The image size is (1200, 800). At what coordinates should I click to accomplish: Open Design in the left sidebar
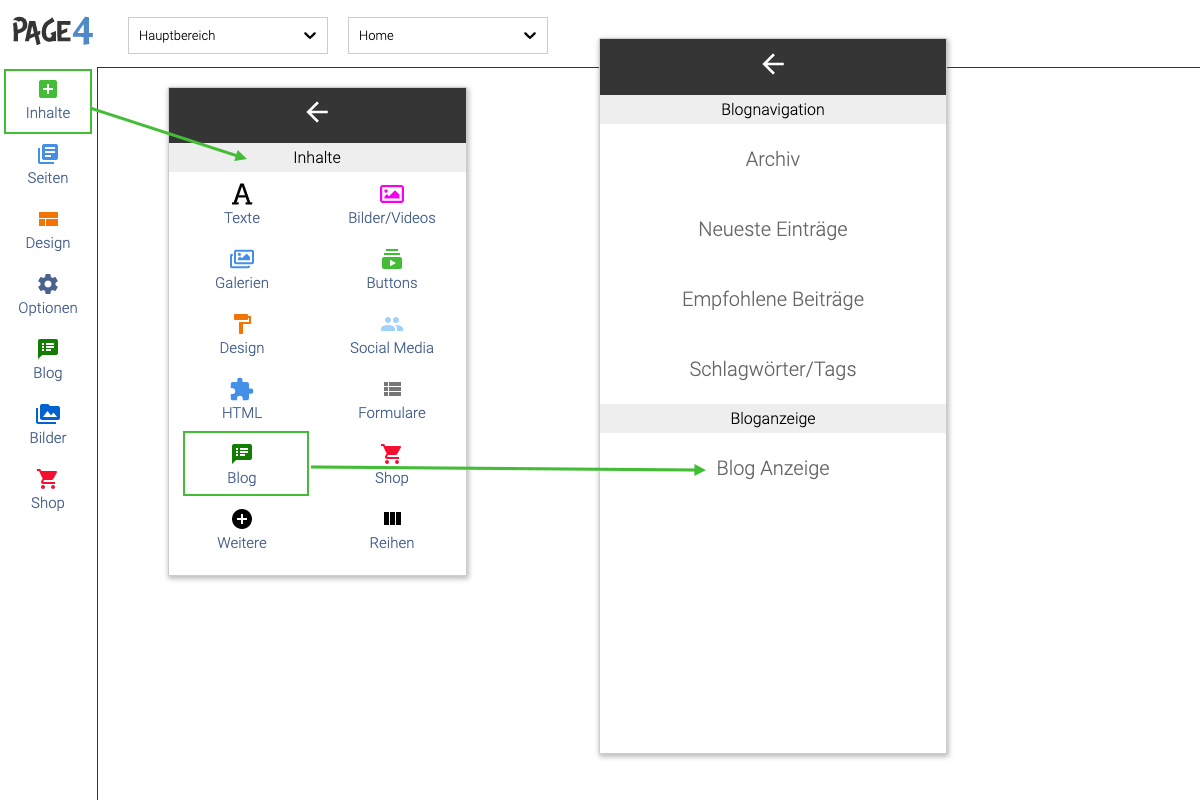point(48,231)
